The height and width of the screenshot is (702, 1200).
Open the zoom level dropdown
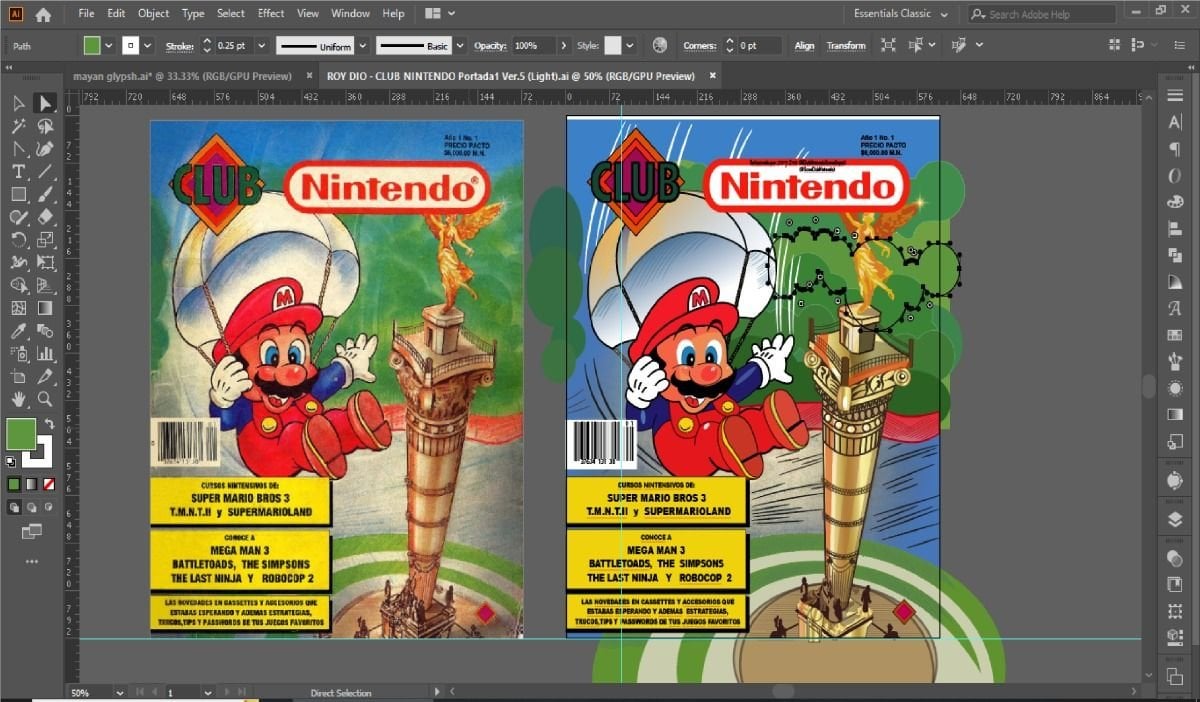pyautogui.click(x=120, y=692)
